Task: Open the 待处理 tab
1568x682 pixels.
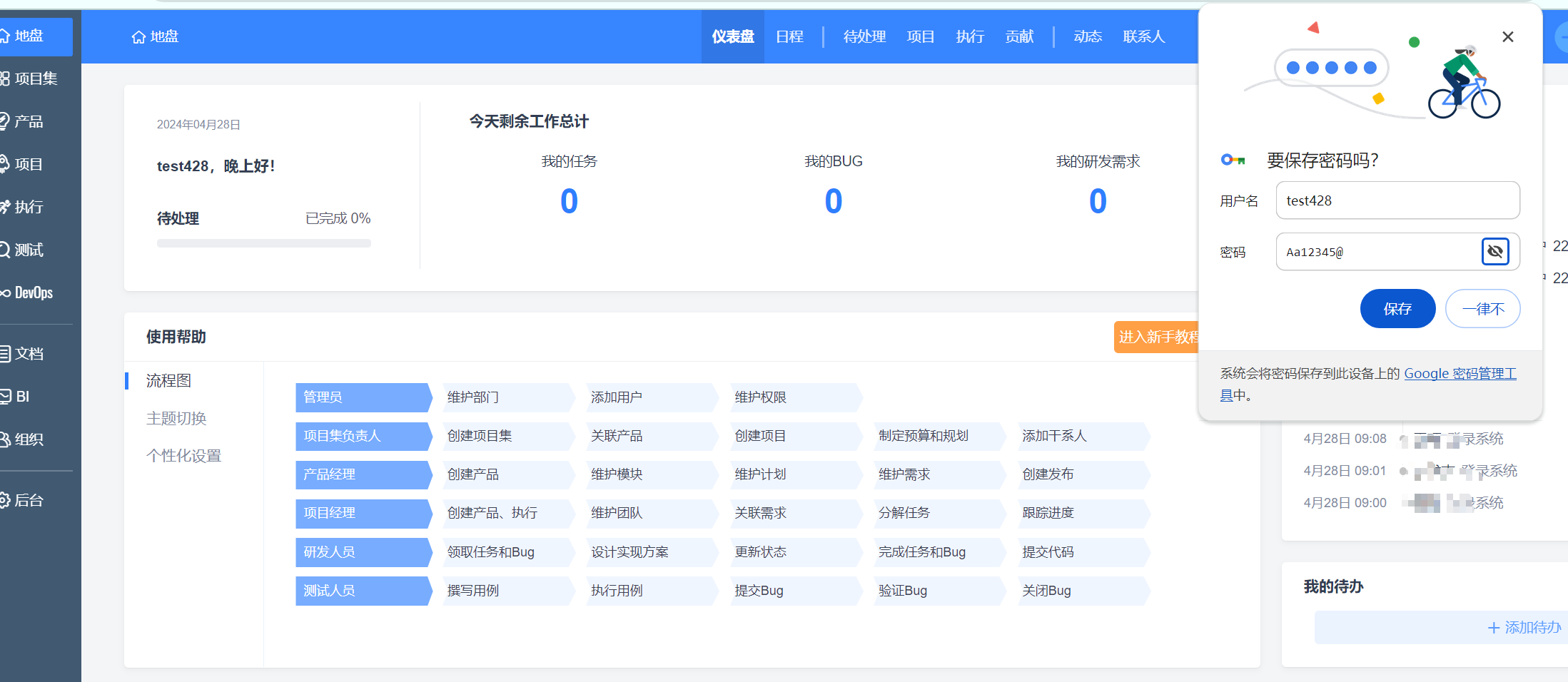Action: 864,36
